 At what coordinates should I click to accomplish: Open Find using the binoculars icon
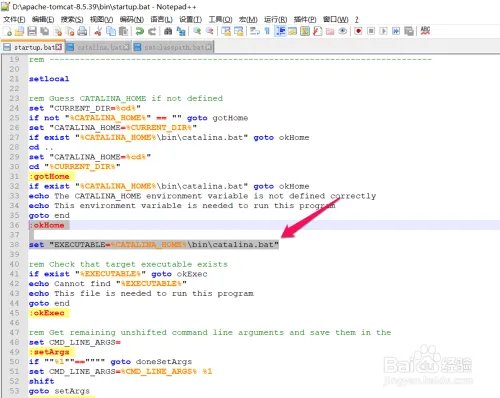(168, 31)
